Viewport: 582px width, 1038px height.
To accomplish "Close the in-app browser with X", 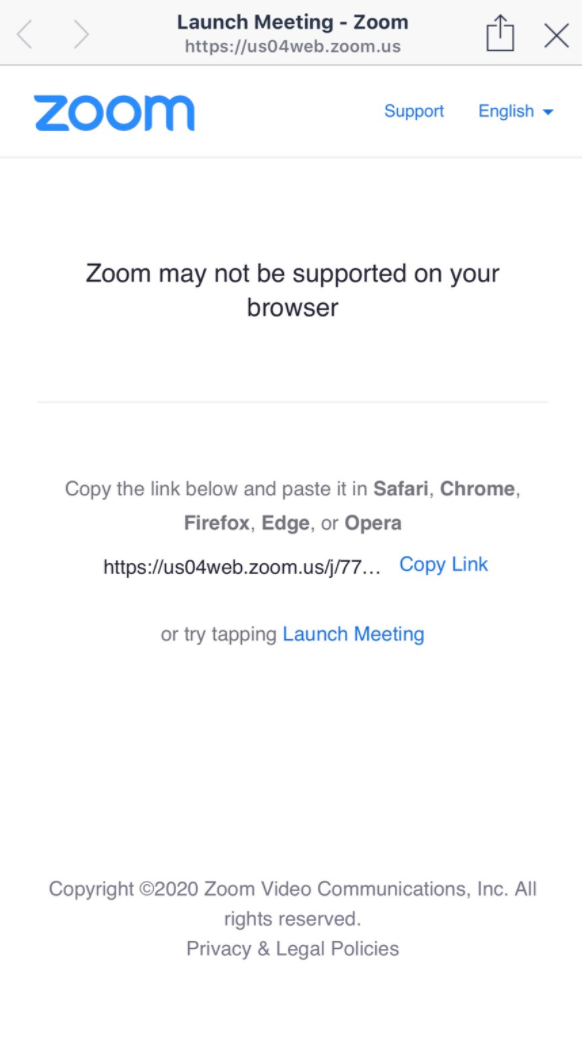I will pos(556,35).
